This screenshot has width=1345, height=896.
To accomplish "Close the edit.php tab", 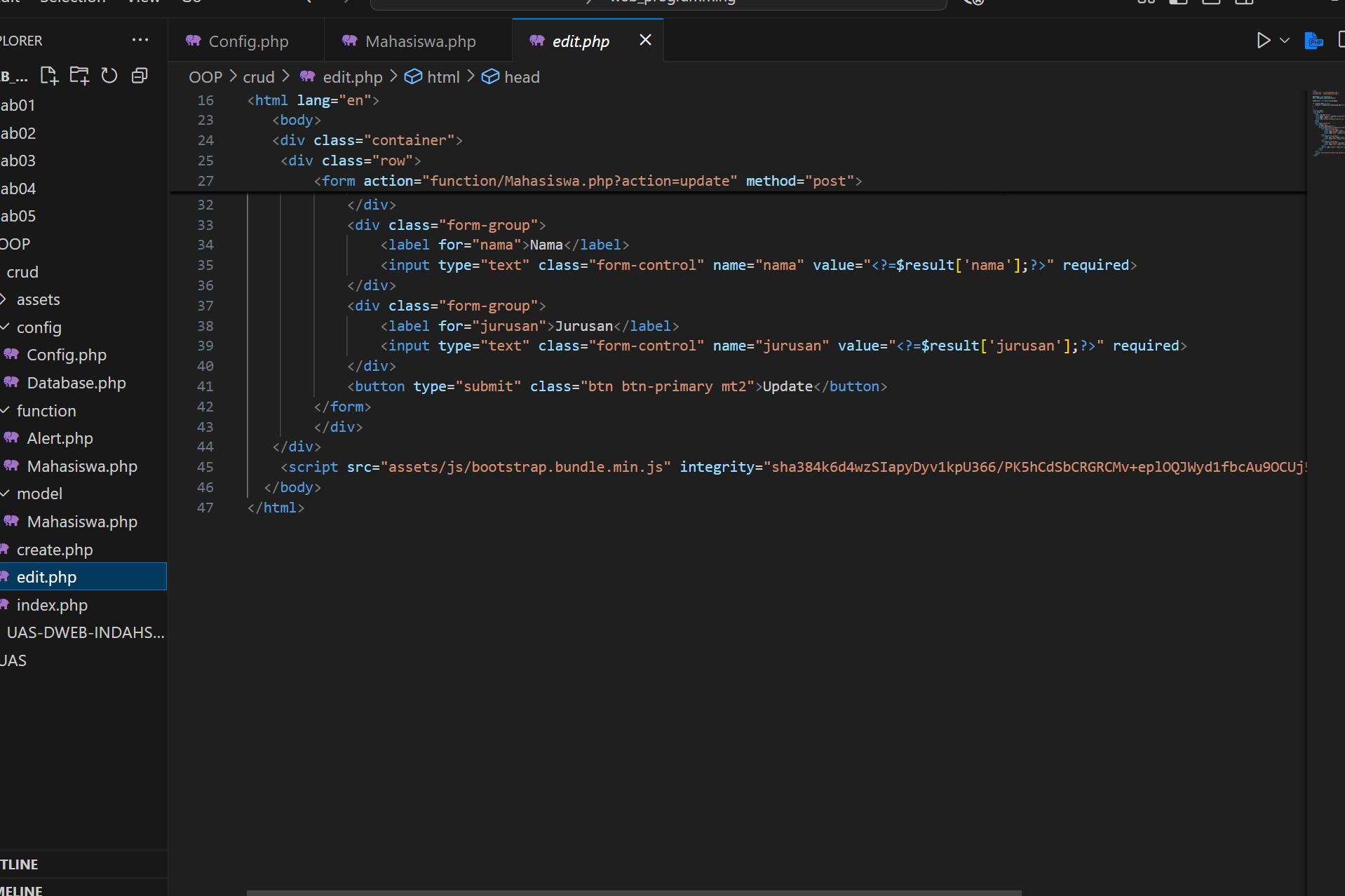I will 645,41.
